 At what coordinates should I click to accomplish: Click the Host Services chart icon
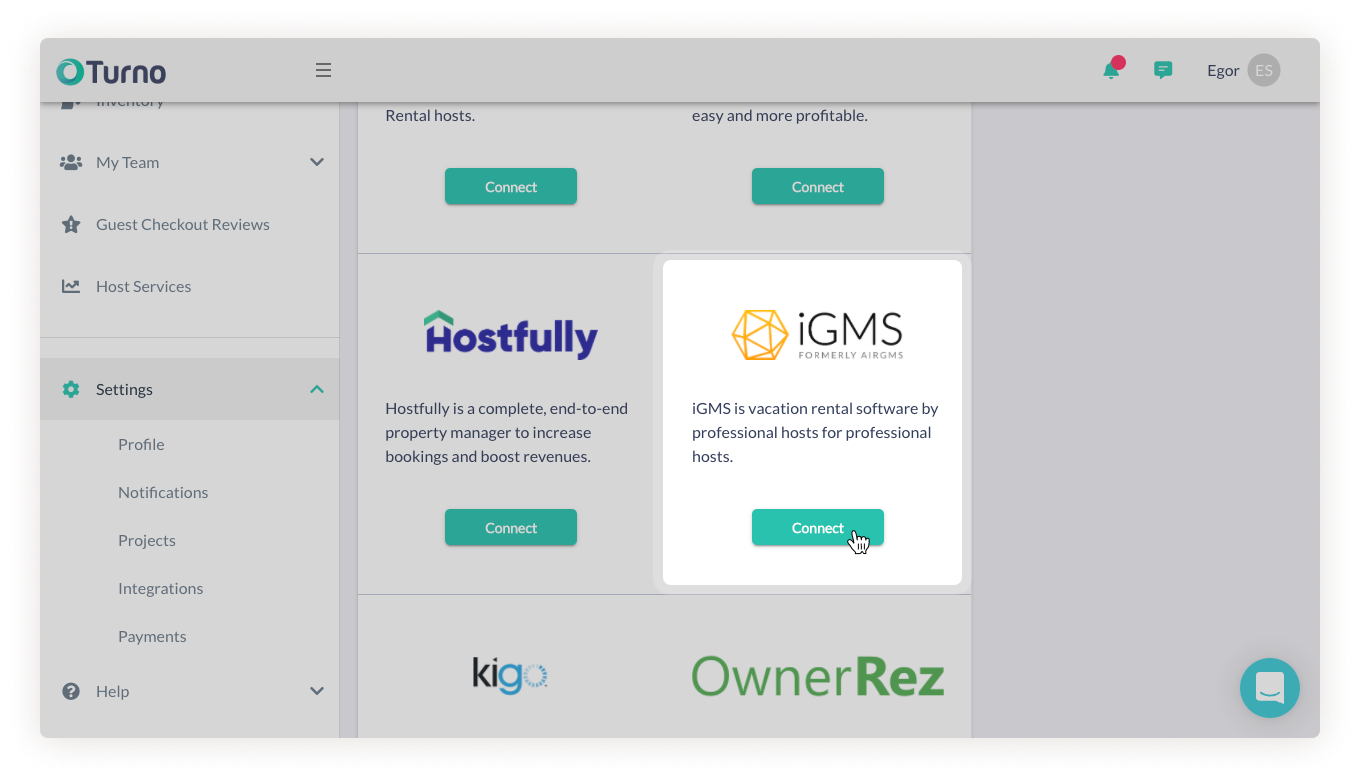pos(71,286)
